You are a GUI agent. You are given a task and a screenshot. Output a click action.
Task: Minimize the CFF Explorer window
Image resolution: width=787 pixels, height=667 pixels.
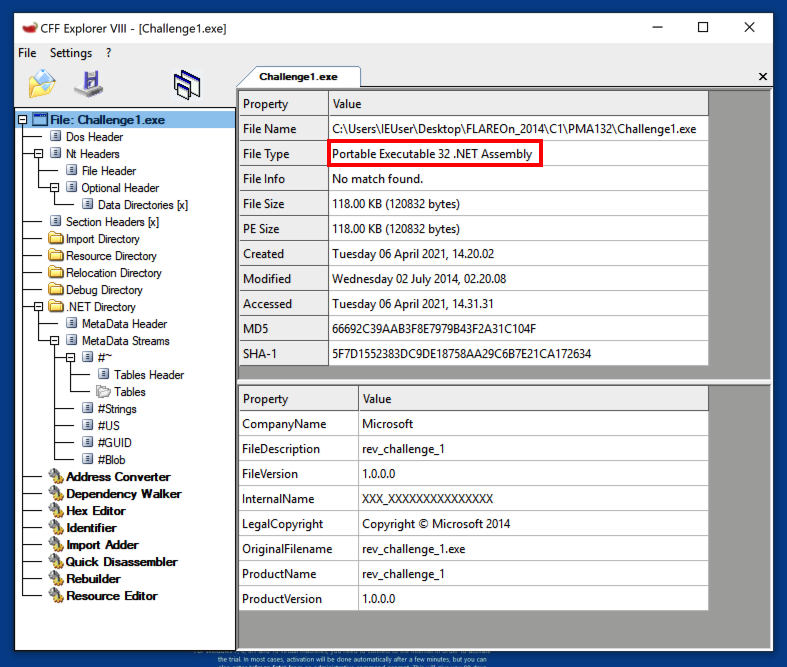(x=658, y=27)
